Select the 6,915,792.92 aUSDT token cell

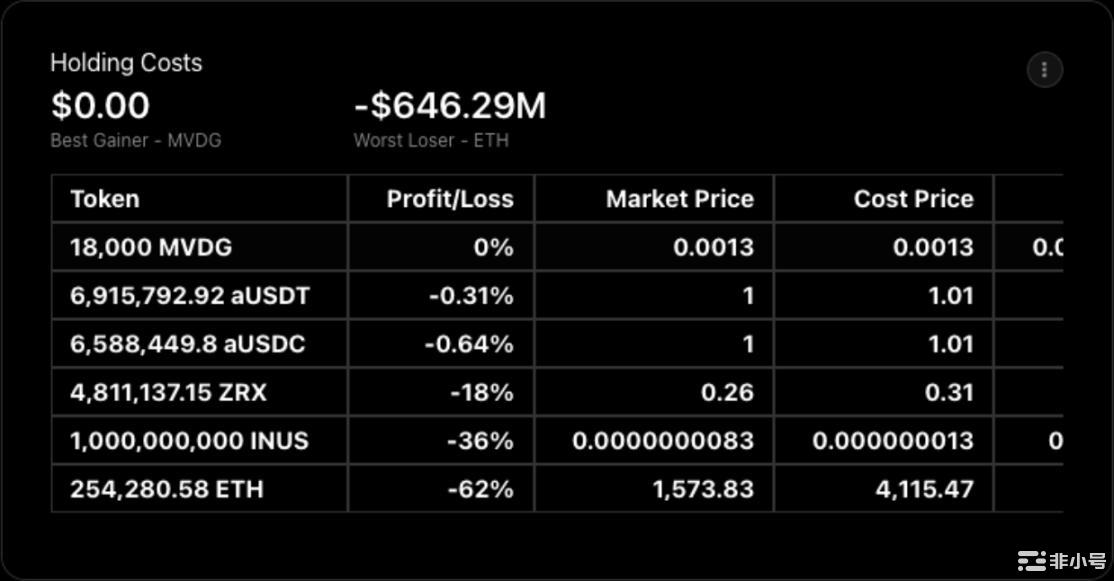click(190, 296)
